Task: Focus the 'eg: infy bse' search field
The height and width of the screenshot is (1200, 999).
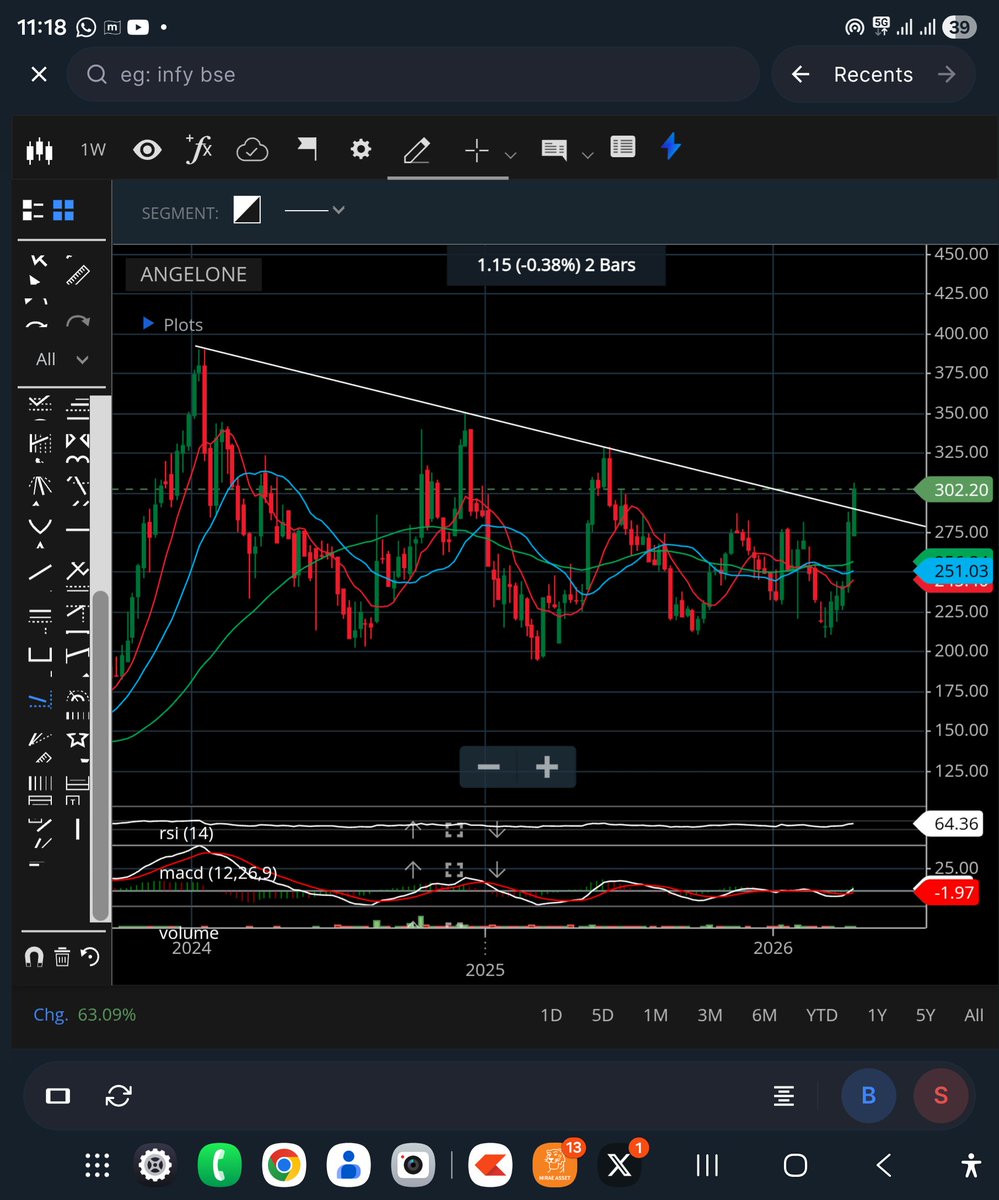Action: pos(413,75)
